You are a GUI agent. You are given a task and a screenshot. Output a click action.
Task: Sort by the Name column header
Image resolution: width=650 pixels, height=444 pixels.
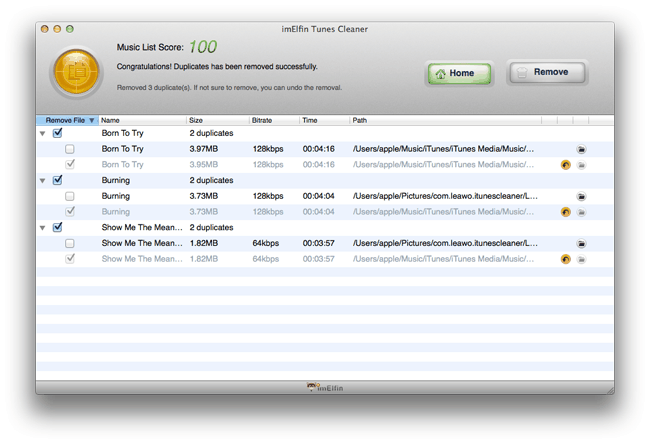coord(142,121)
